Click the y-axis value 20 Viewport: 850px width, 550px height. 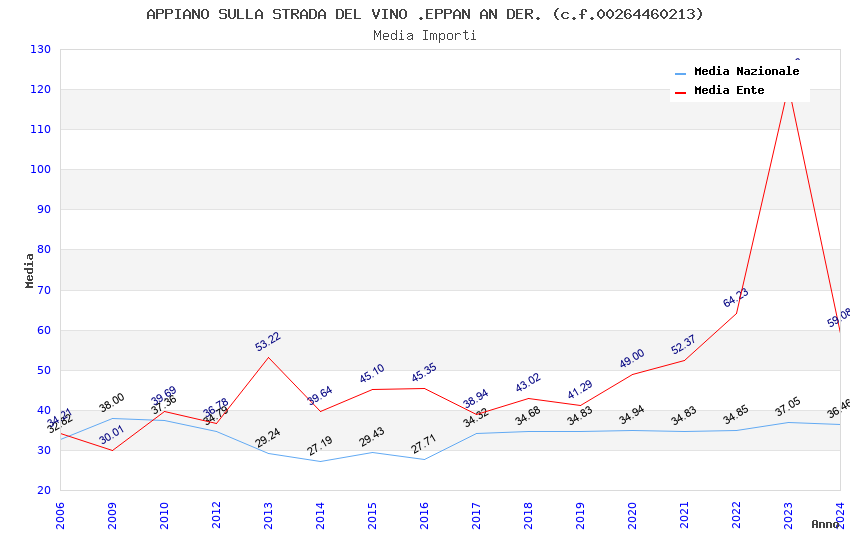(x=44, y=490)
